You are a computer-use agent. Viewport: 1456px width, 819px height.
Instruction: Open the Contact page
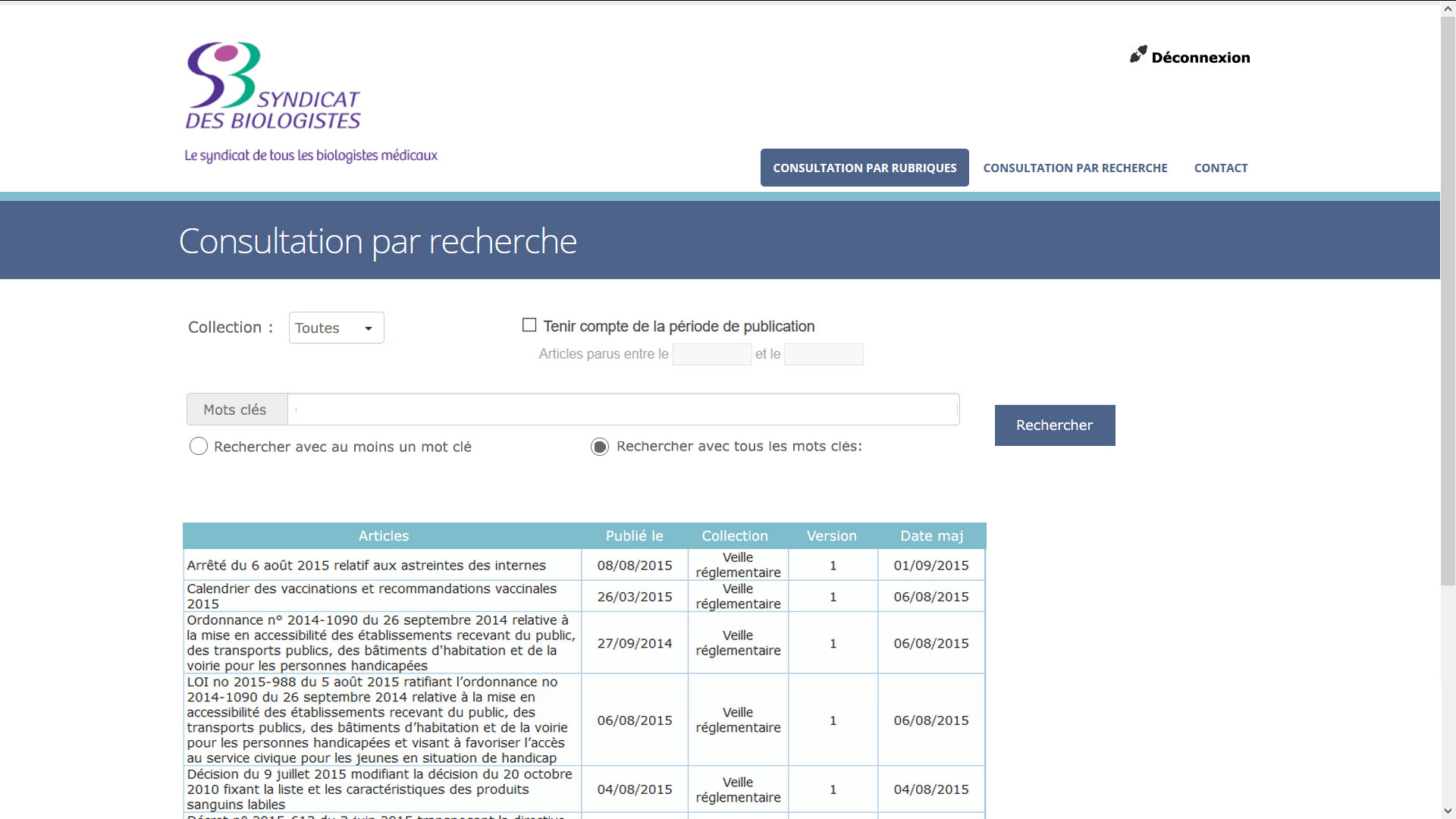click(x=1221, y=168)
